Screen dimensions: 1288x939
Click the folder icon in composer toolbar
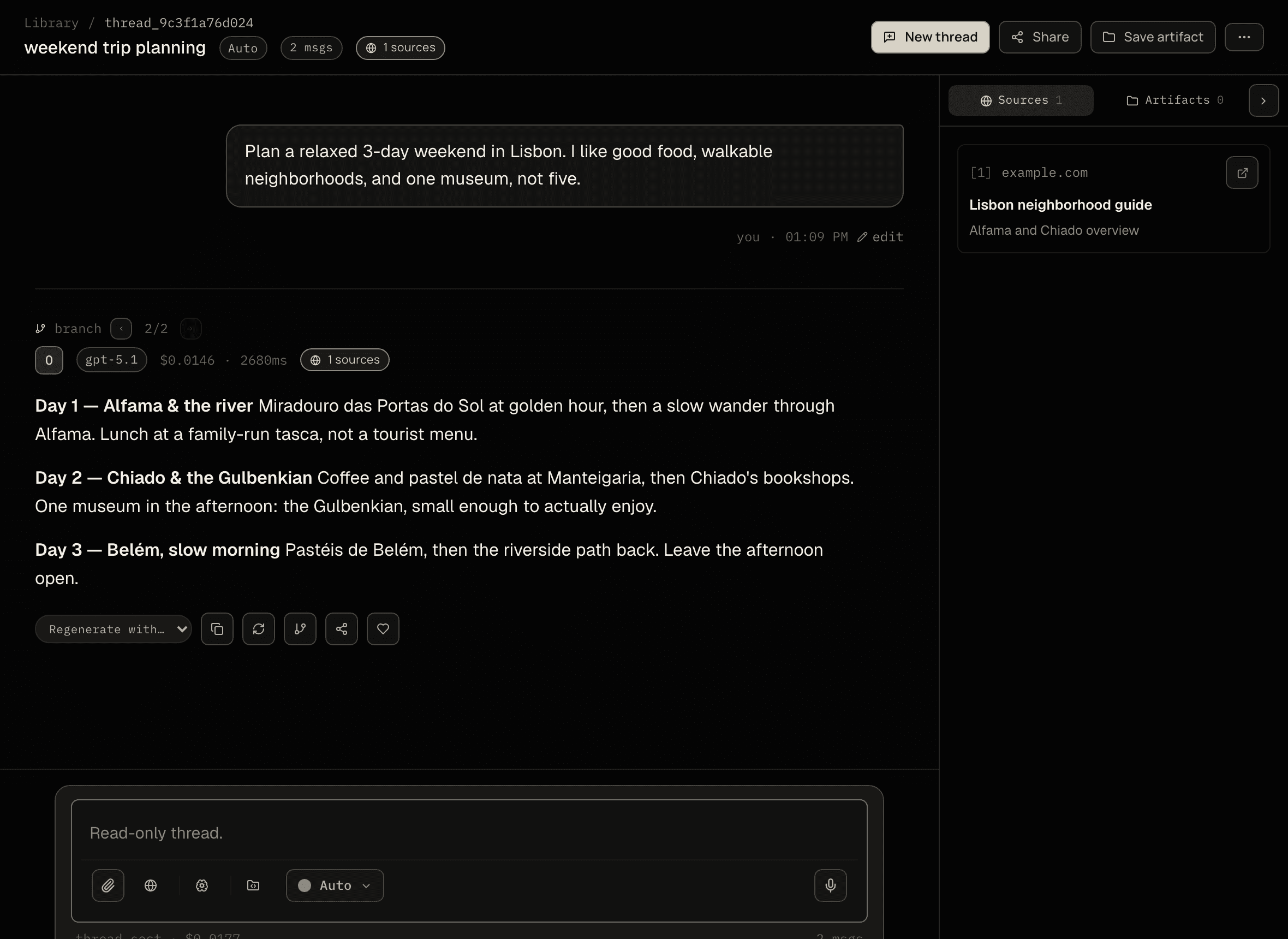pos(253,885)
